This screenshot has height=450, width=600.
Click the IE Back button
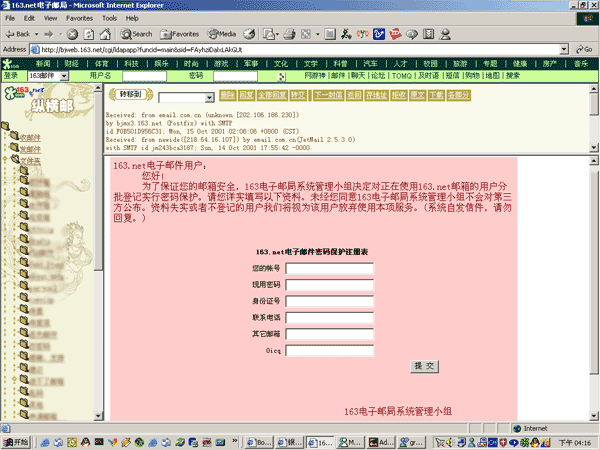(18, 34)
